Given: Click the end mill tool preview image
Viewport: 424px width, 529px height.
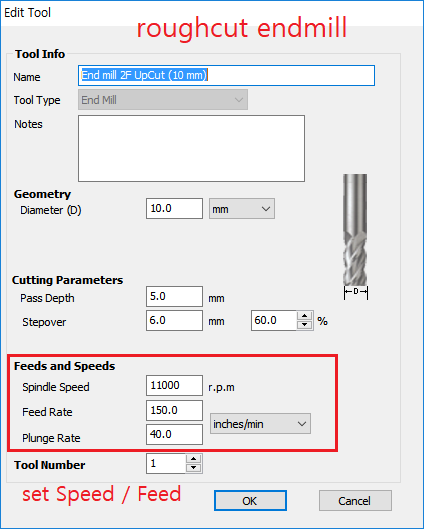Looking at the screenshot, I should (x=356, y=236).
